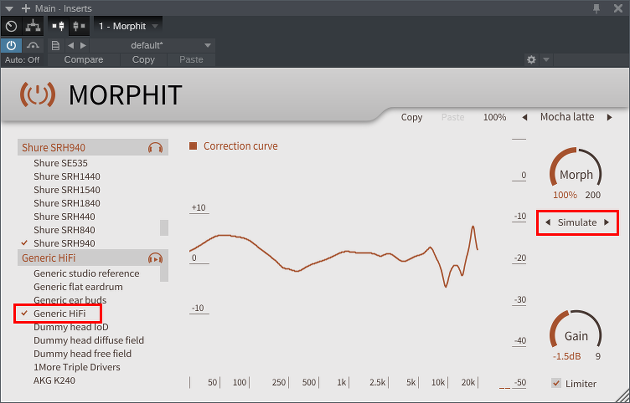
Task: Open the default preset dropdown
Action: click(153, 45)
